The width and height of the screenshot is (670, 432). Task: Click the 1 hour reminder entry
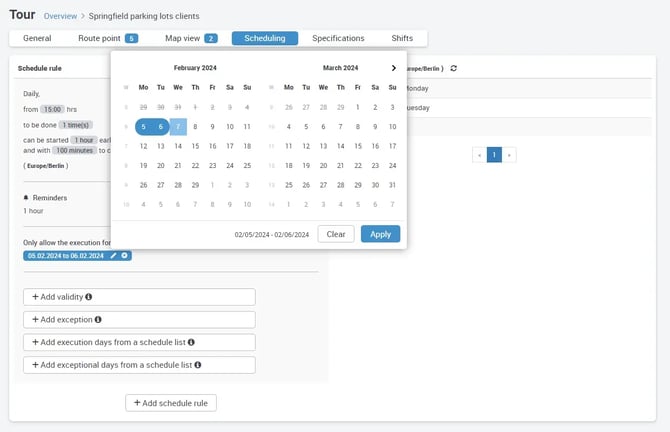(x=33, y=211)
